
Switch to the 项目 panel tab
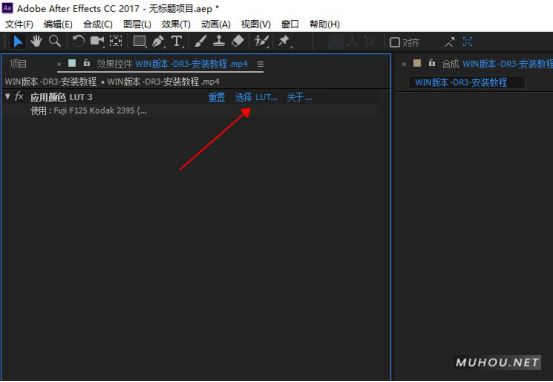(x=18, y=64)
